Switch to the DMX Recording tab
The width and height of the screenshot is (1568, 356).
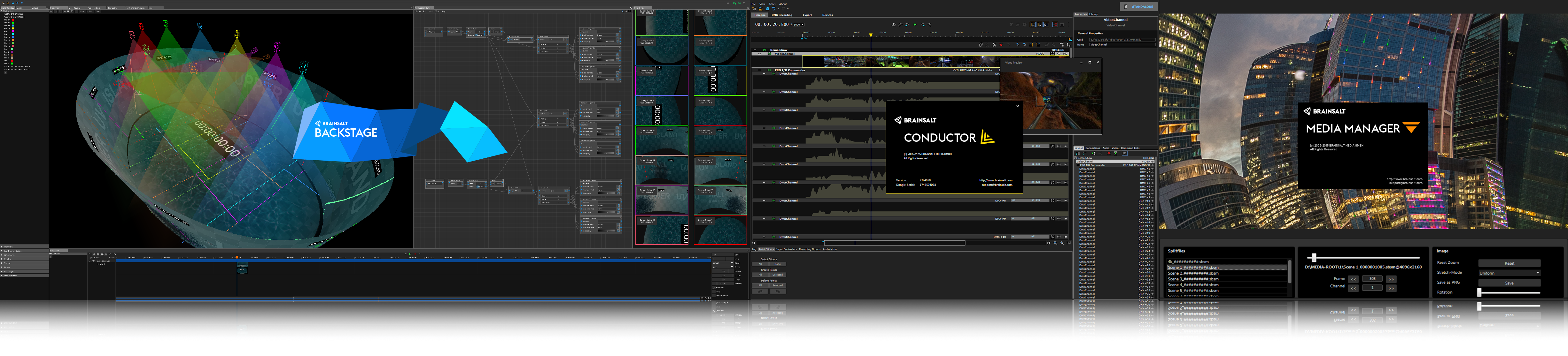coord(782,15)
